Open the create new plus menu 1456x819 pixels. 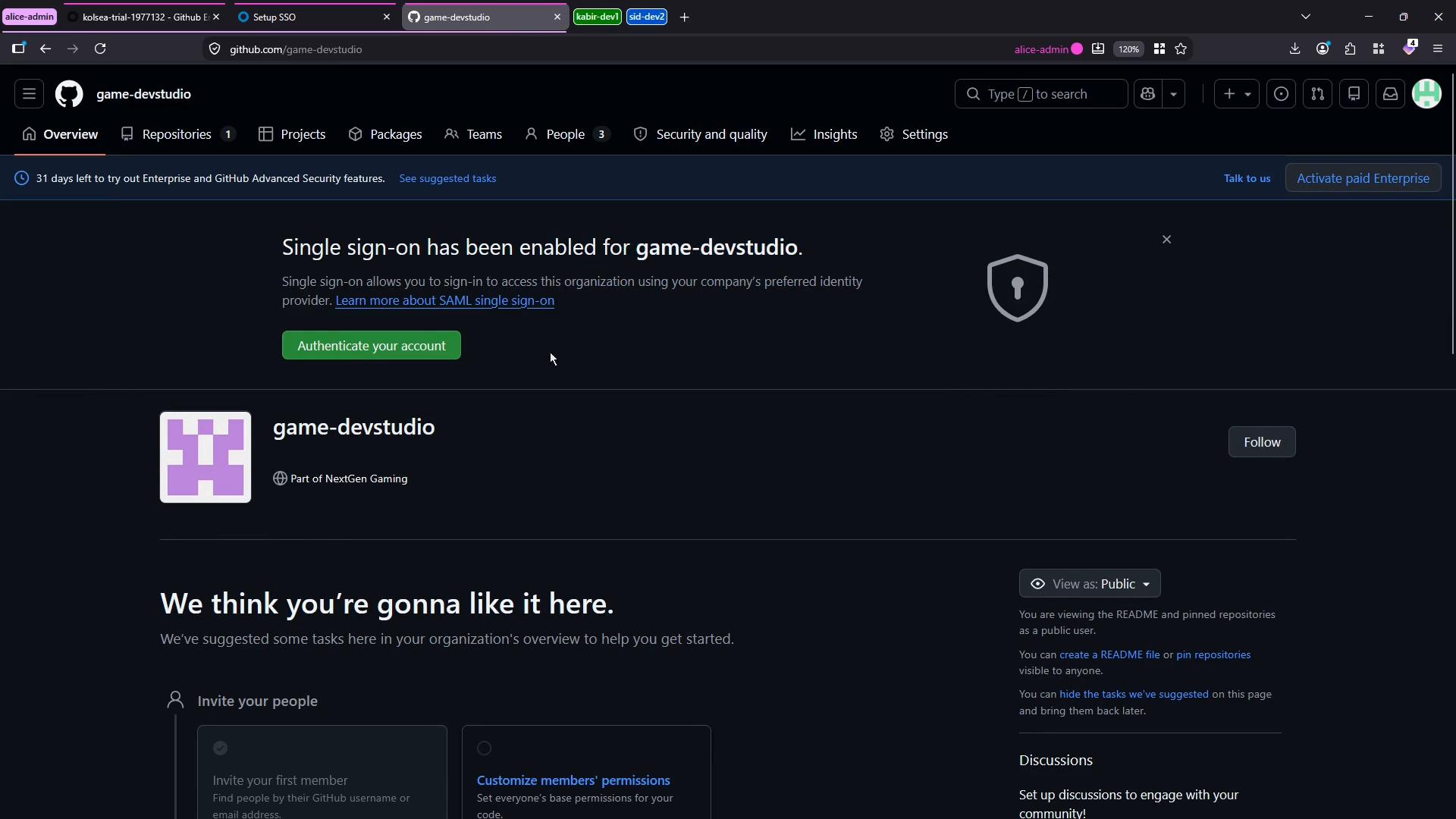tap(1236, 94)
